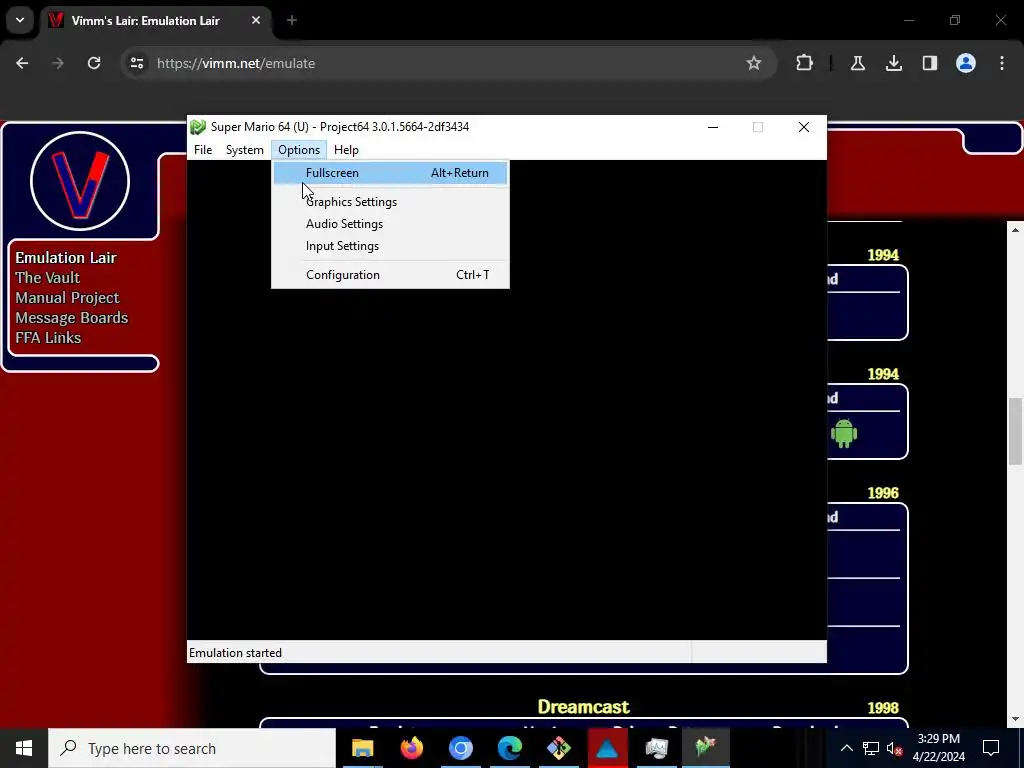Image resolution: width=1024 pixels, height=768 pixels.
Task: Open Chrome Labs flask icon
Action: [x=858, y=63]
